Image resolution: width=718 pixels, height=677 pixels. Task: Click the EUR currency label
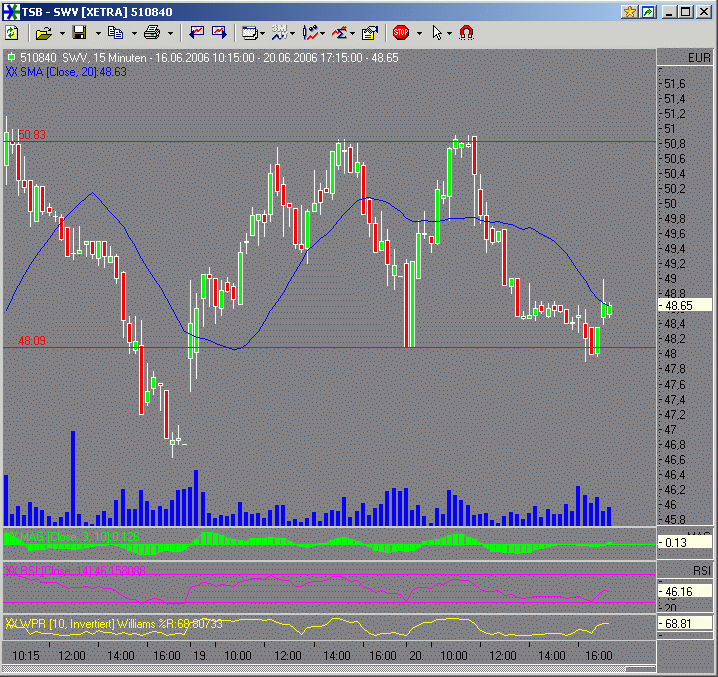(699, 58)
